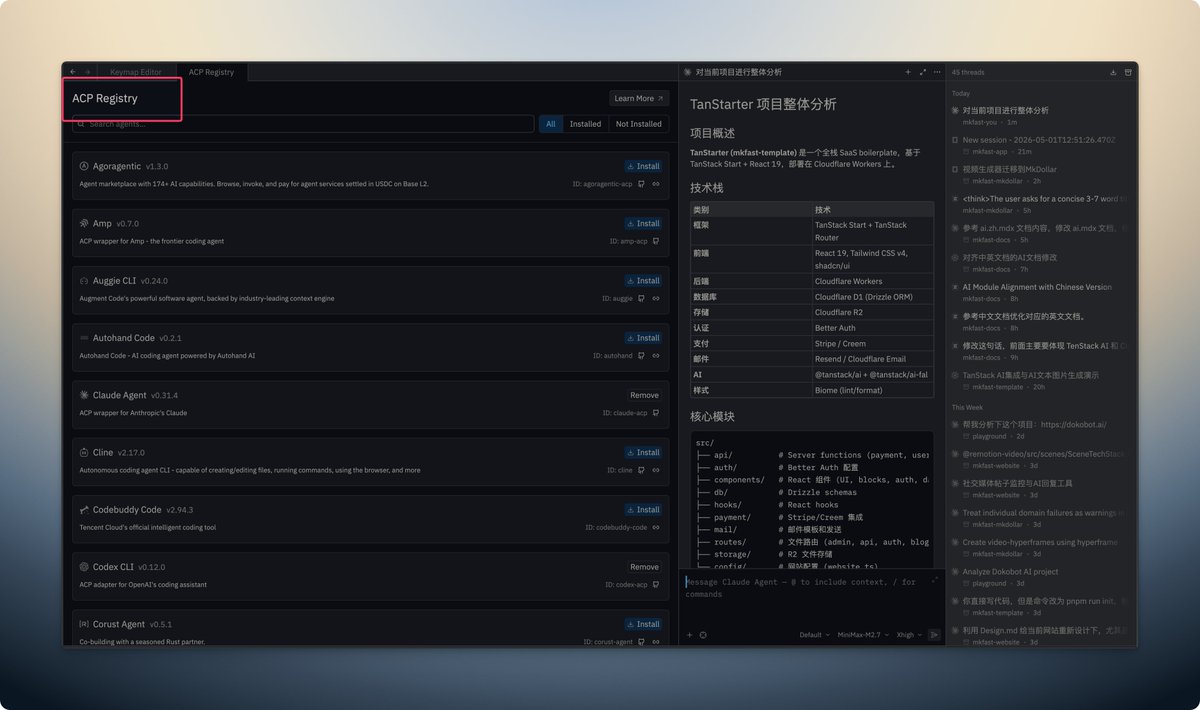Image resolution: width=1200 pixels, height=710 pixels.
Task: Open Cline repository icon
Action: [641, 470]
